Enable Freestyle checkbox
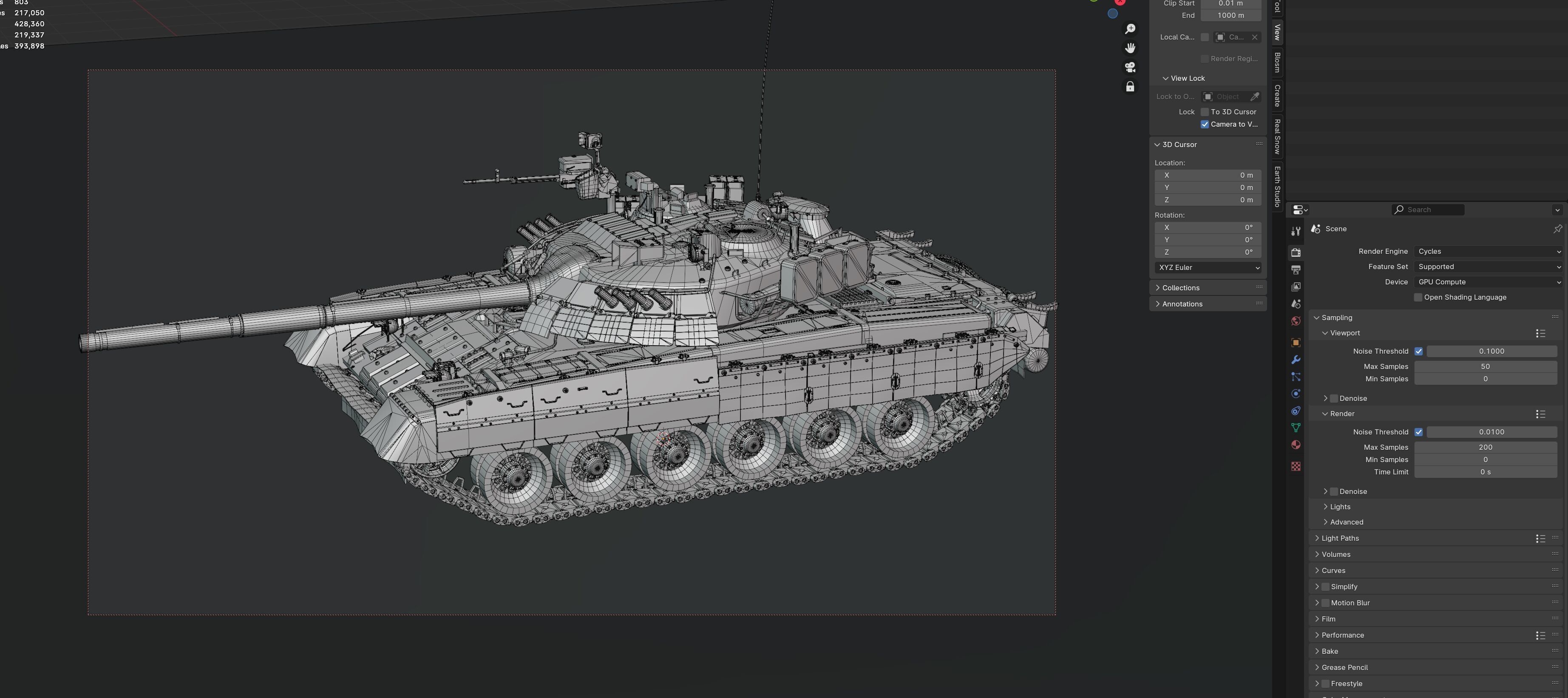Viewport: 1568px width, 698px height. [x=1326, y=684]
